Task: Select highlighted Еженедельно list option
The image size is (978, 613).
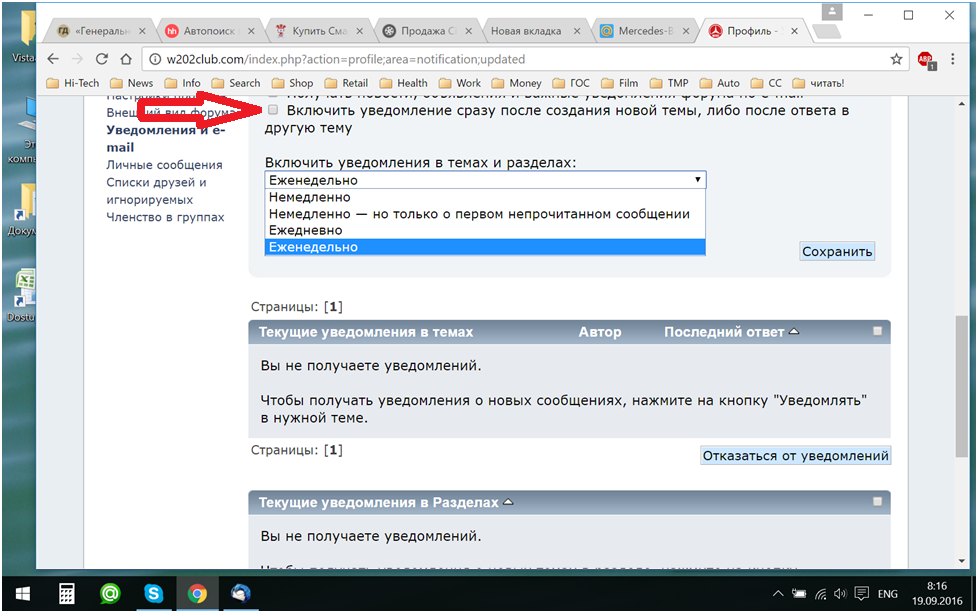Action: pos(485,247)
